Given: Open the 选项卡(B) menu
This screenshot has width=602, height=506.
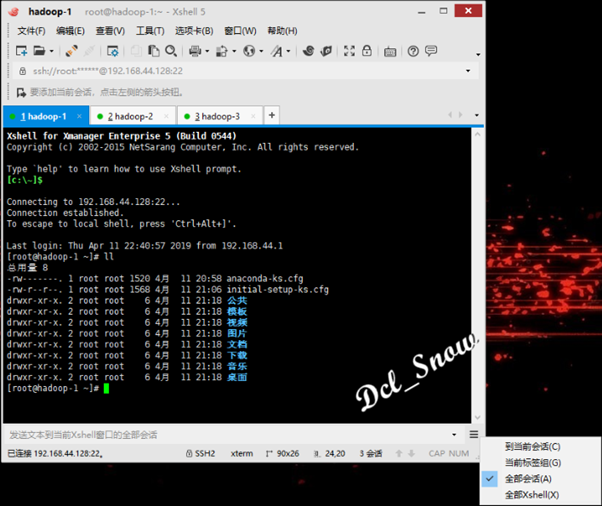Looking at the screenshot, I should [x=194, y=31].
